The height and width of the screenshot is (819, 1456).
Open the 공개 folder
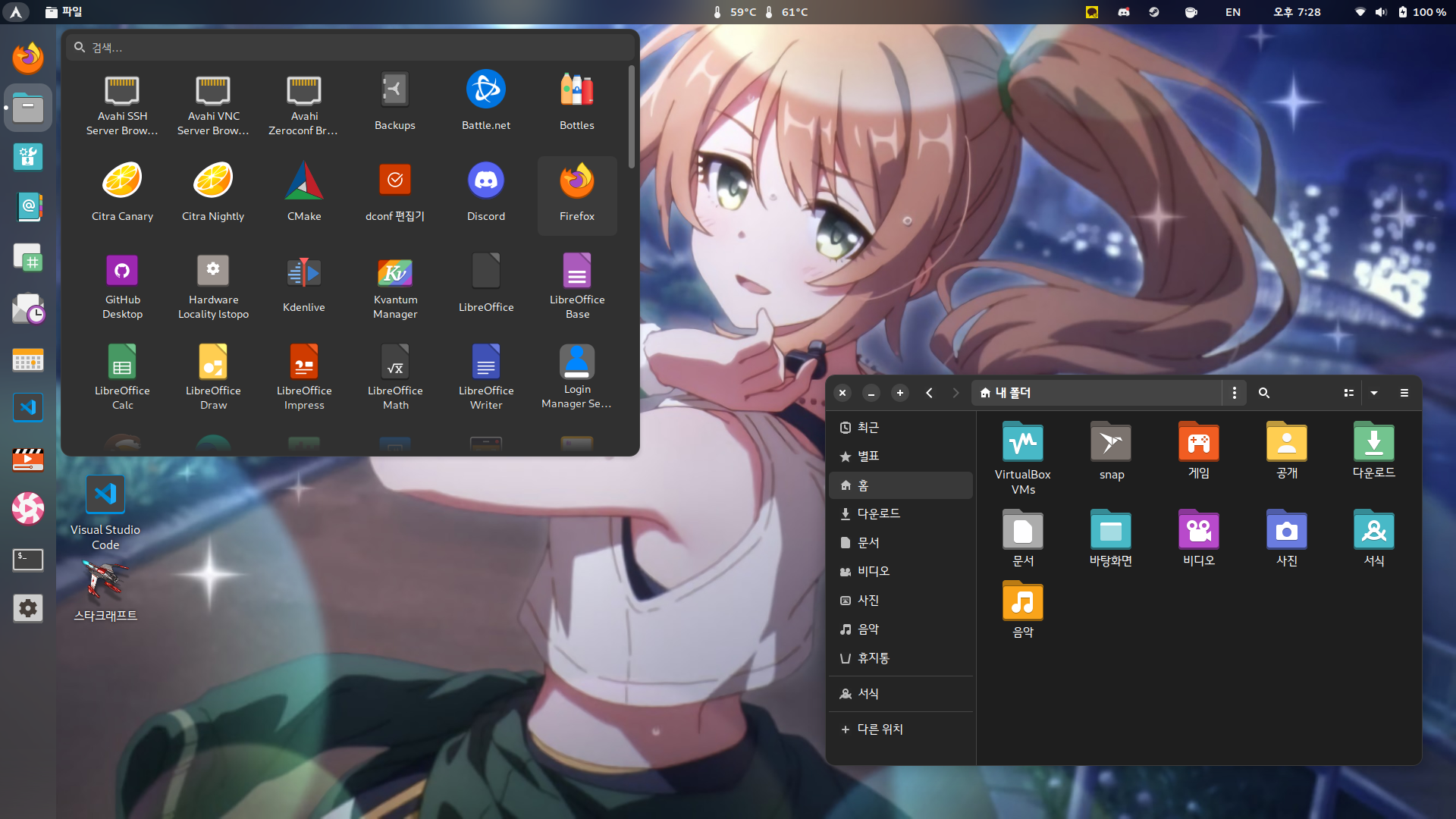coord(1287,451)
